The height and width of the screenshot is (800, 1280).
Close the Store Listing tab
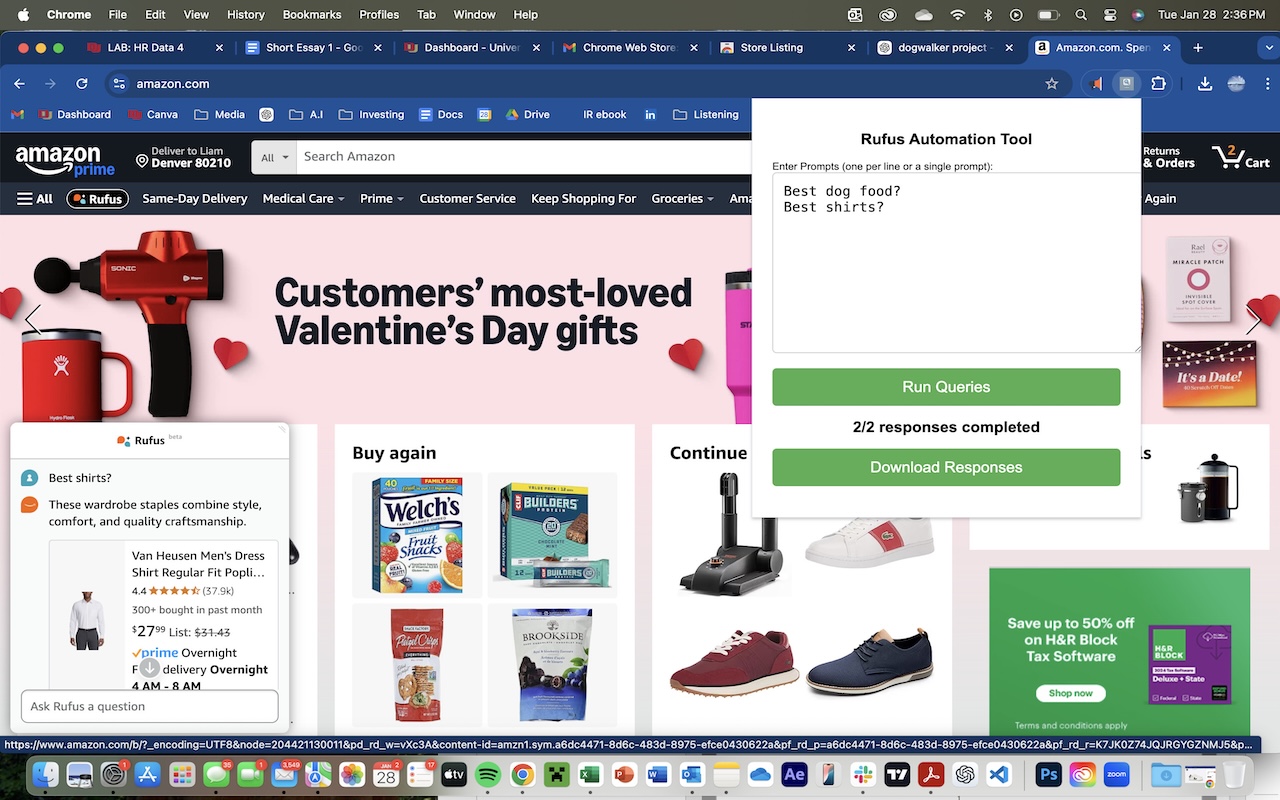(851, 47)
